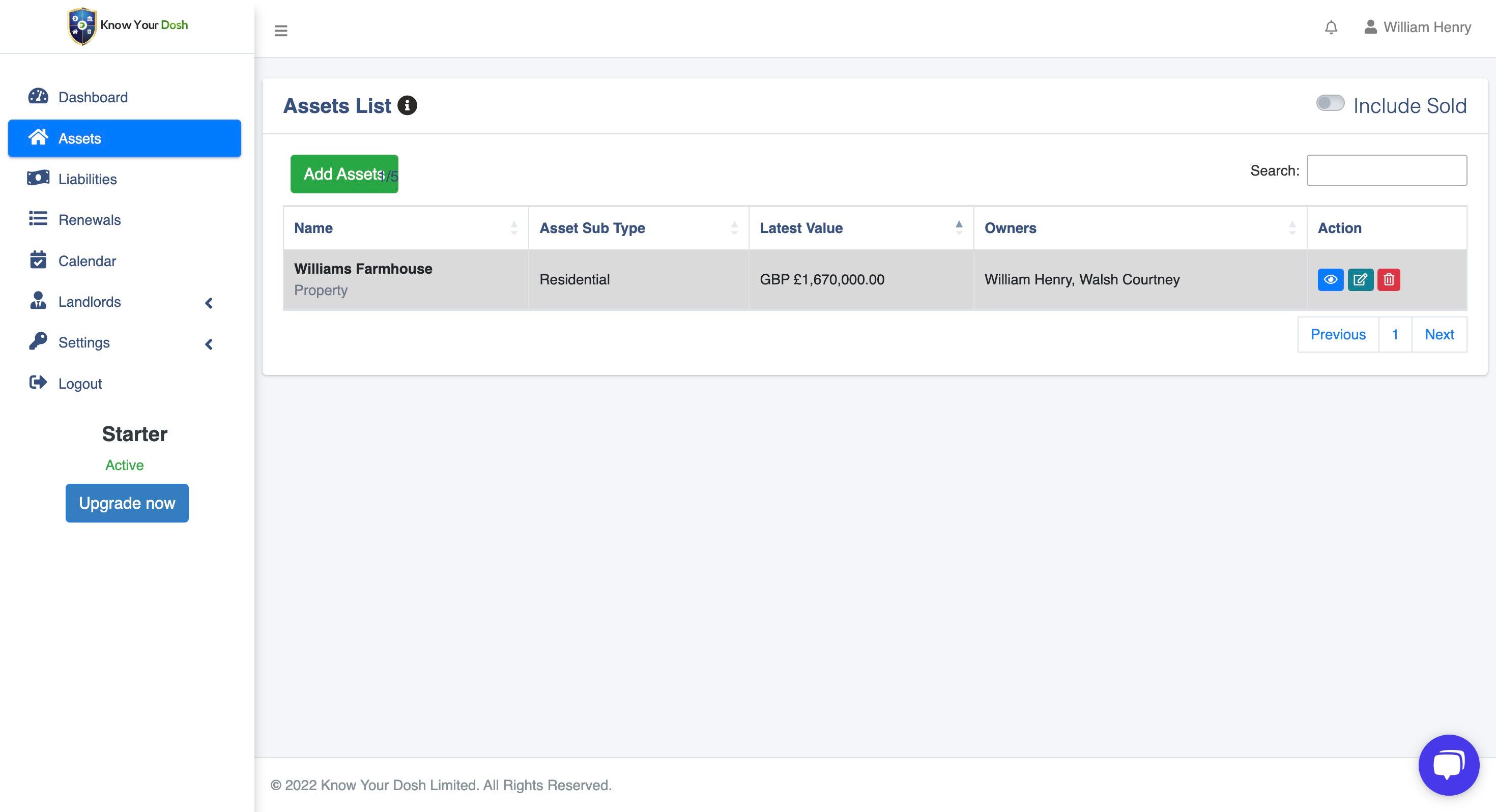Focus the Search input field
The height and width of the screenshot is (812, 1496).
(1386, 171)
